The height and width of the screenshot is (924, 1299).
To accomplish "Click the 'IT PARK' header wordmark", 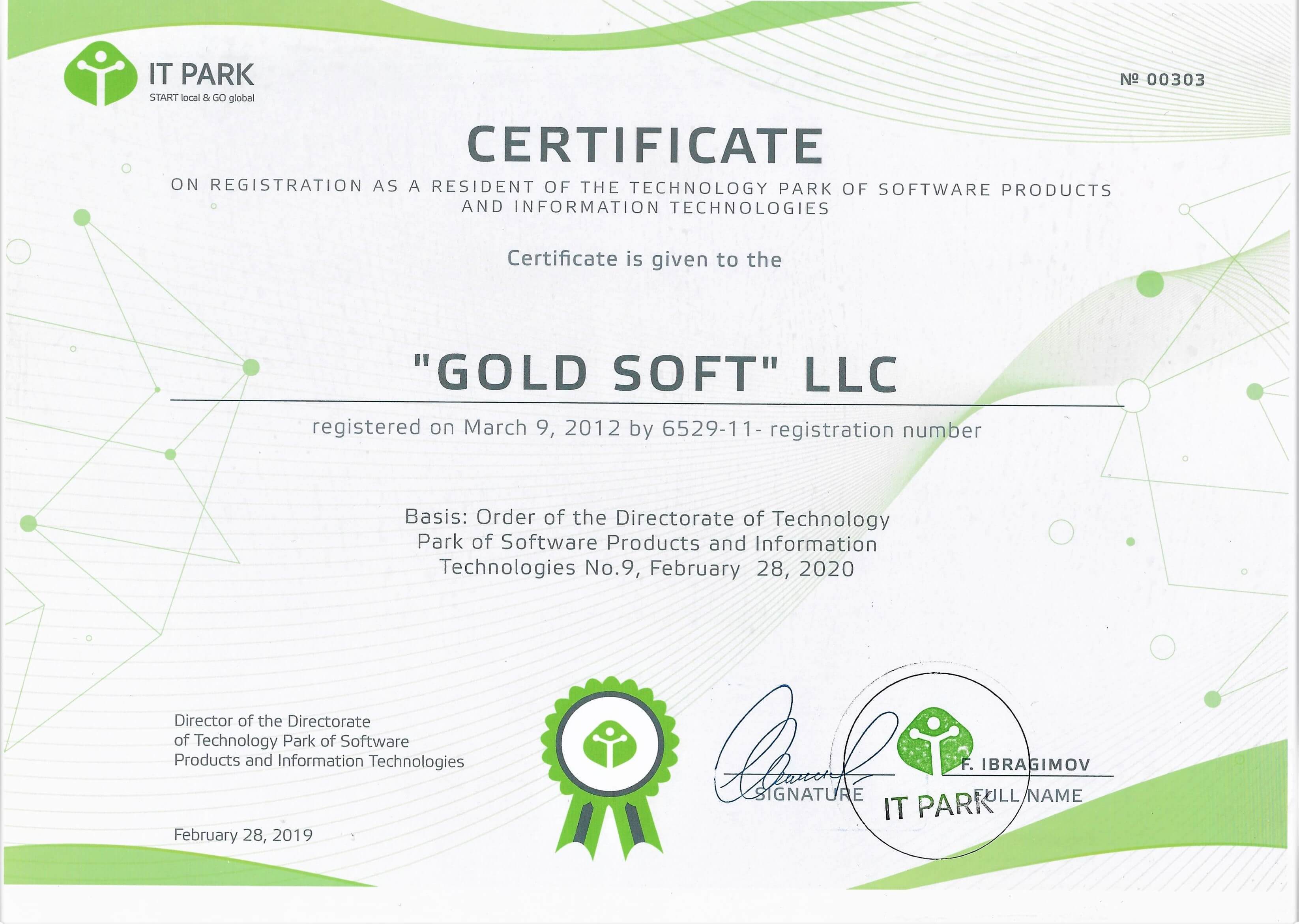I will coord(201,75).
